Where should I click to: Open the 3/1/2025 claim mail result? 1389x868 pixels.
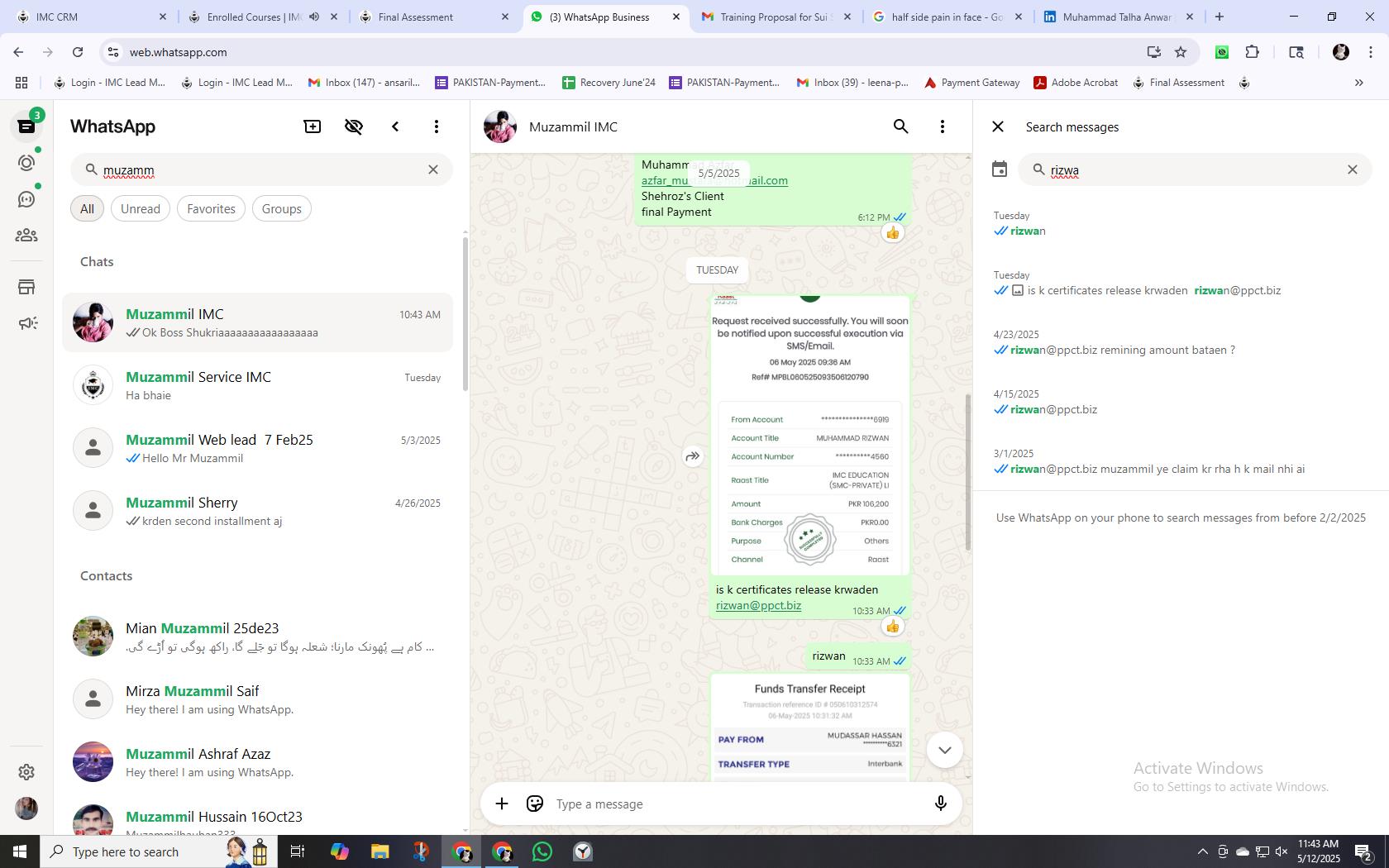click(x=1181, y=461)
